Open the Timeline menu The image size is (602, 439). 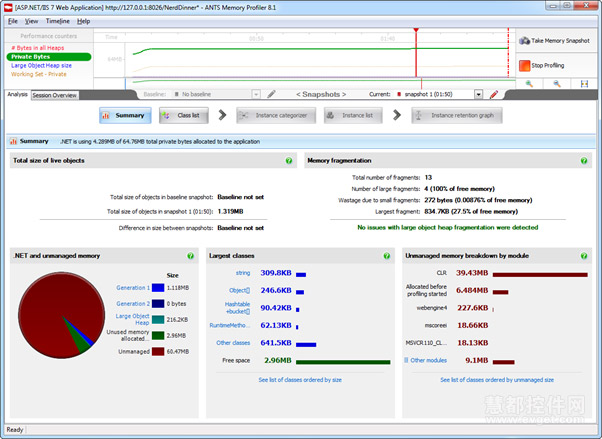coord(58,22)
